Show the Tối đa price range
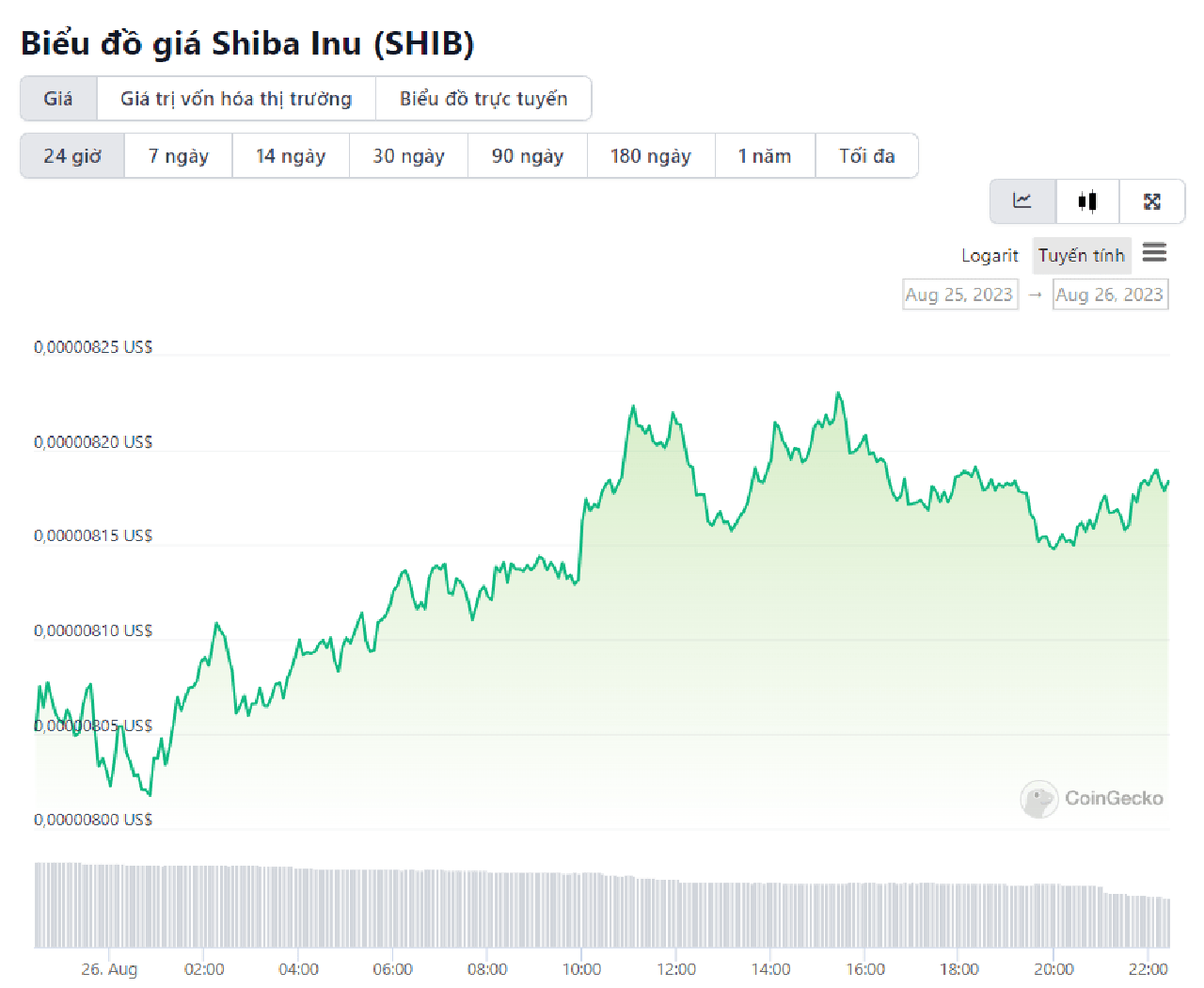The image size is (1204, 988). [x=867, y=156]
